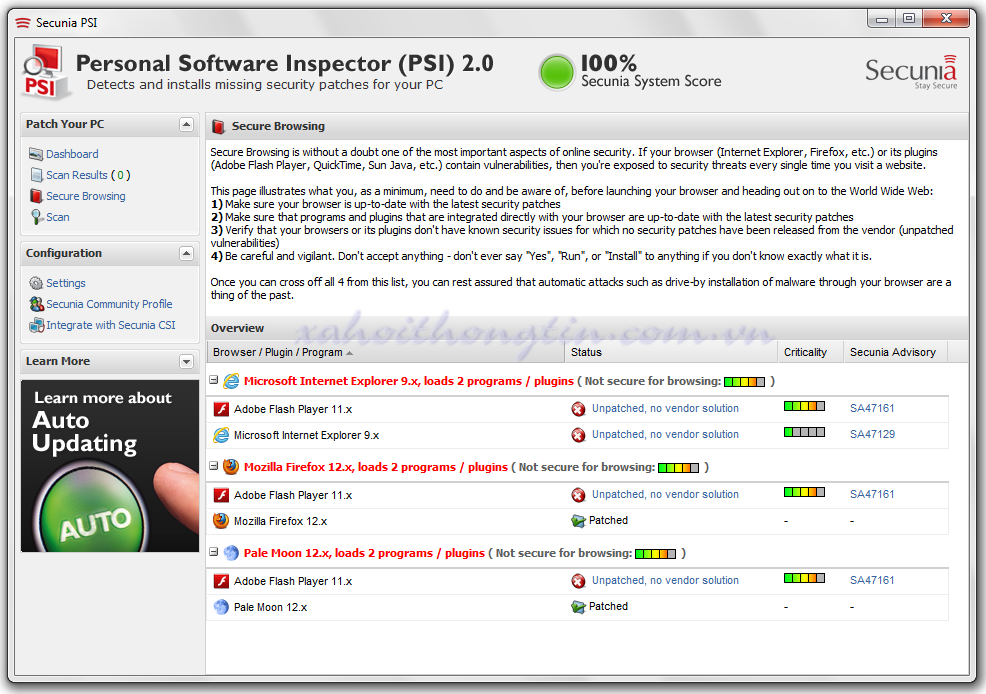Click the Secunia logo at top right
The image size is (986, 694).
[x=911, y=72]
